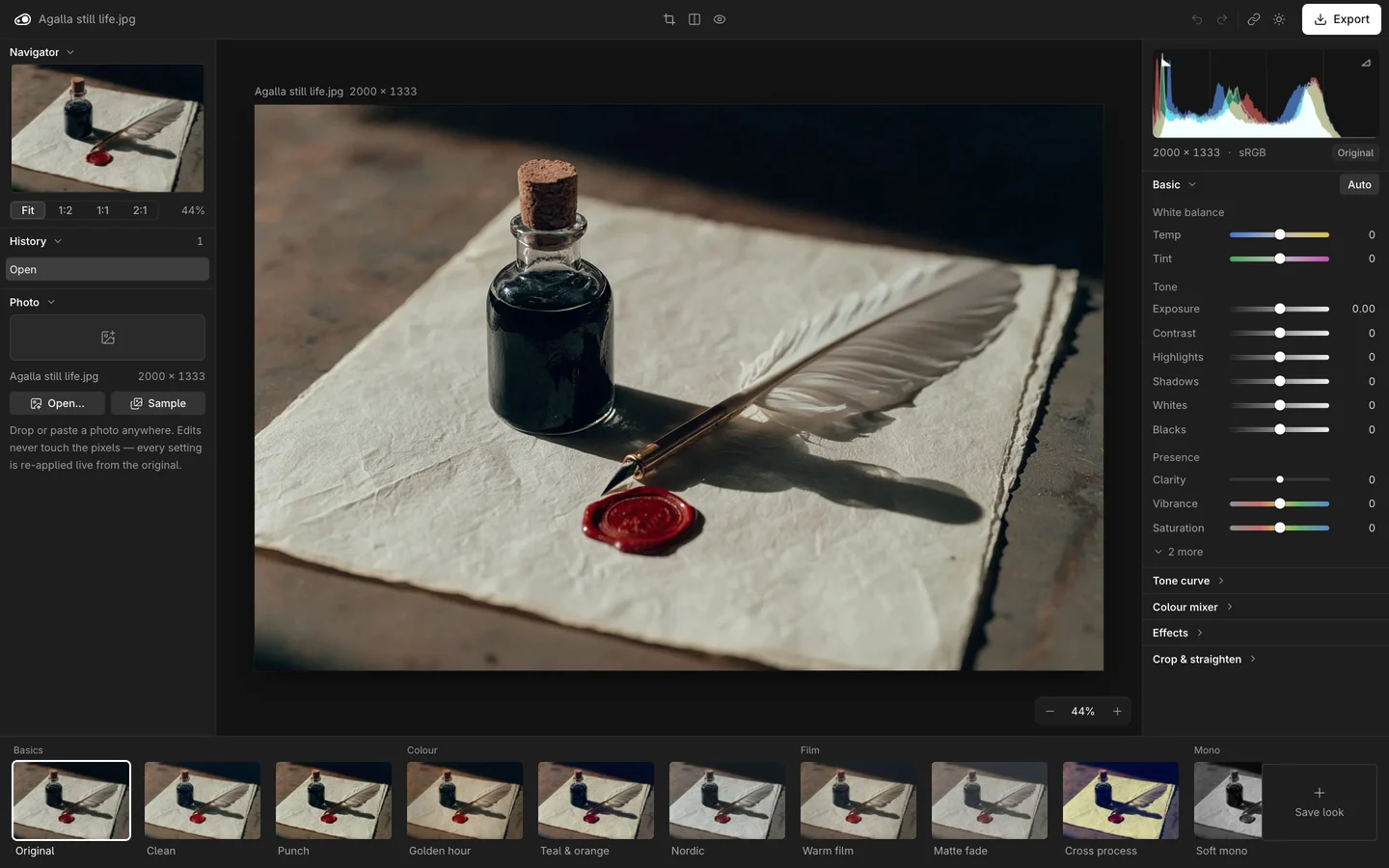Toggle histogram clipping warning triangle
This screenshot has width=1389, height=868.
1366,63
